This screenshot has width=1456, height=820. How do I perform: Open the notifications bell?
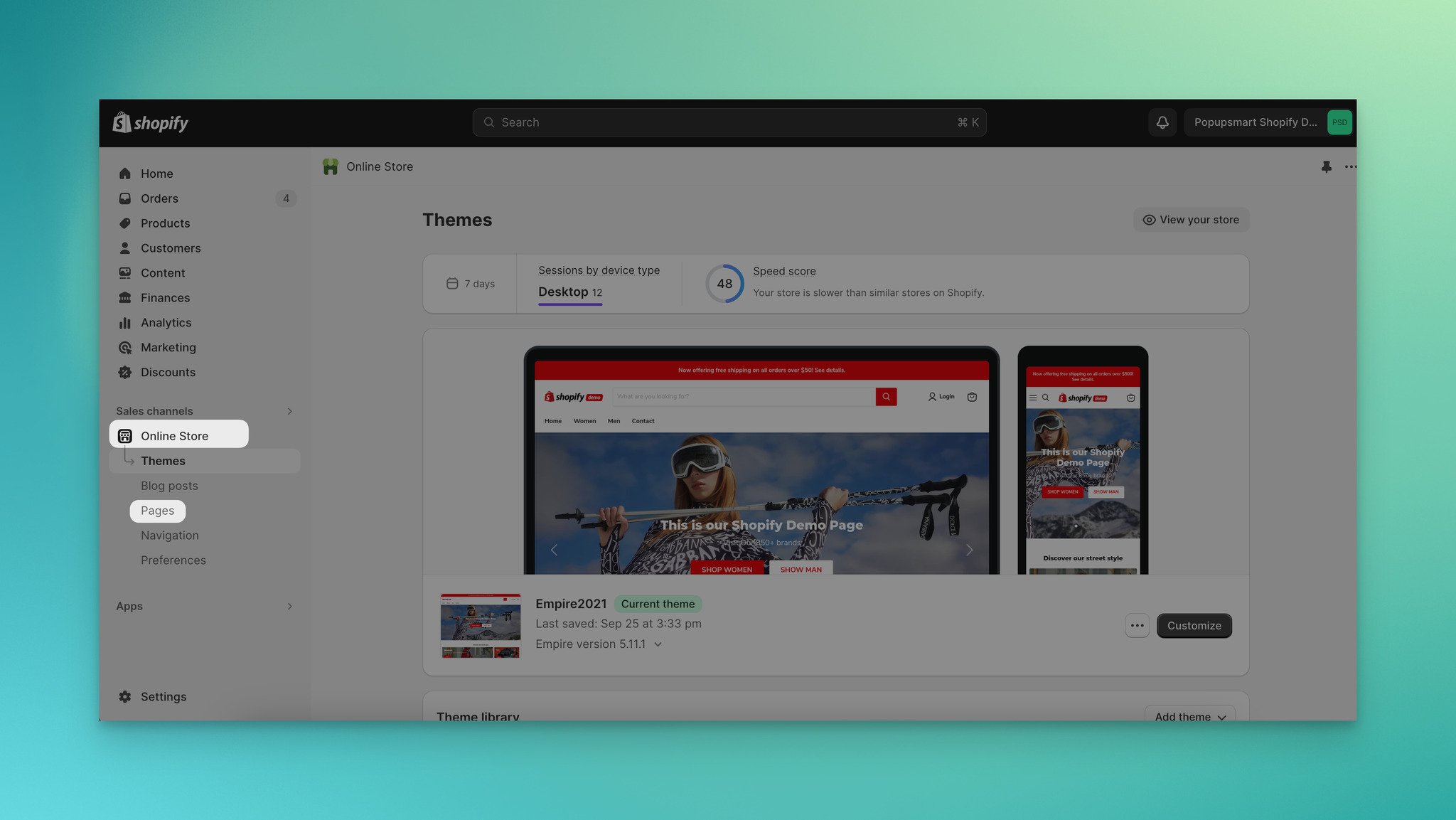pos(1162,122)
